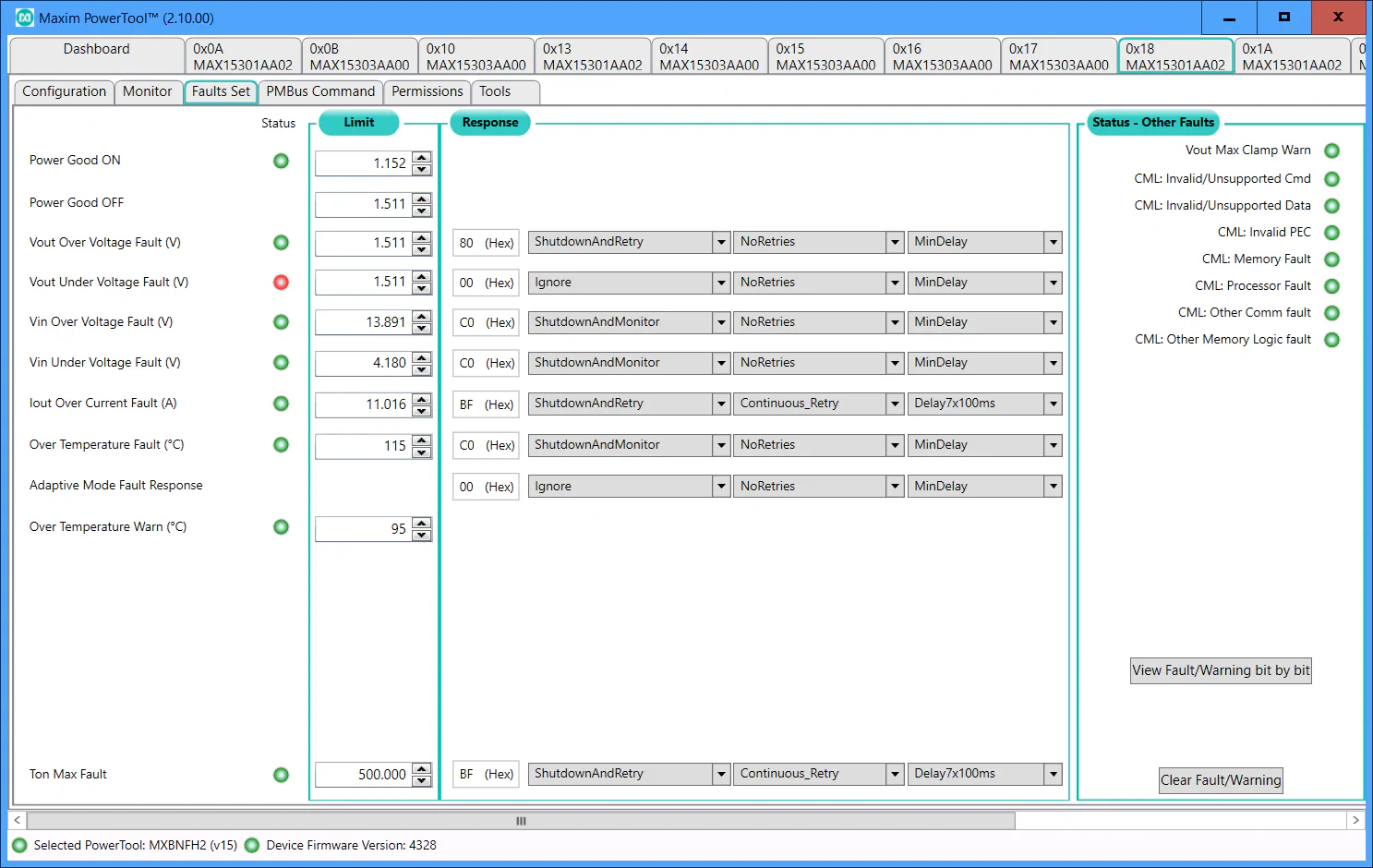Click the Vout Over Voltage Fault status LED
Image resolution: width=1373 pixels, height=868 pixels.
tap(281, 243)
